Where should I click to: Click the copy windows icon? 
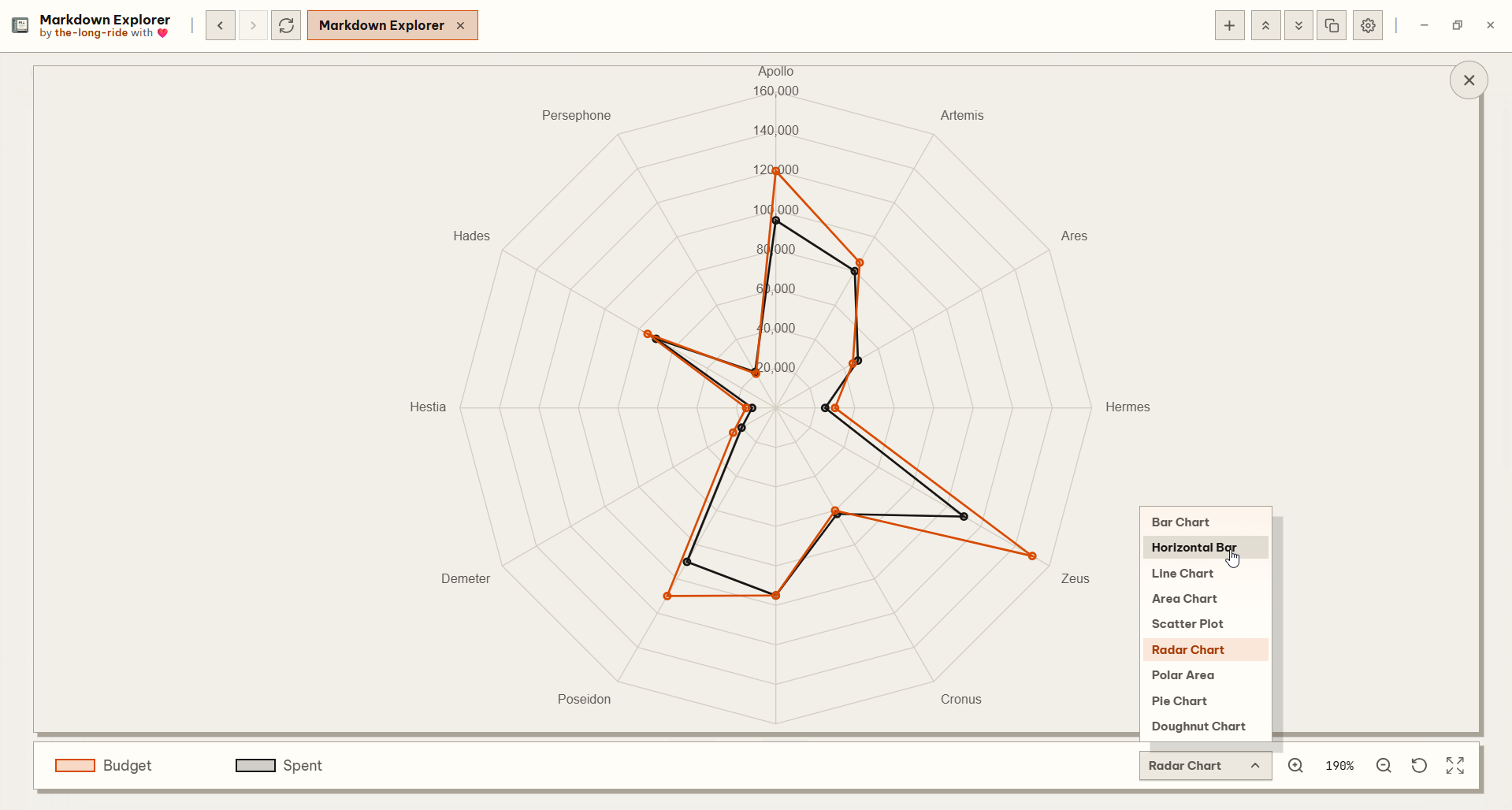pos(1332,25)
